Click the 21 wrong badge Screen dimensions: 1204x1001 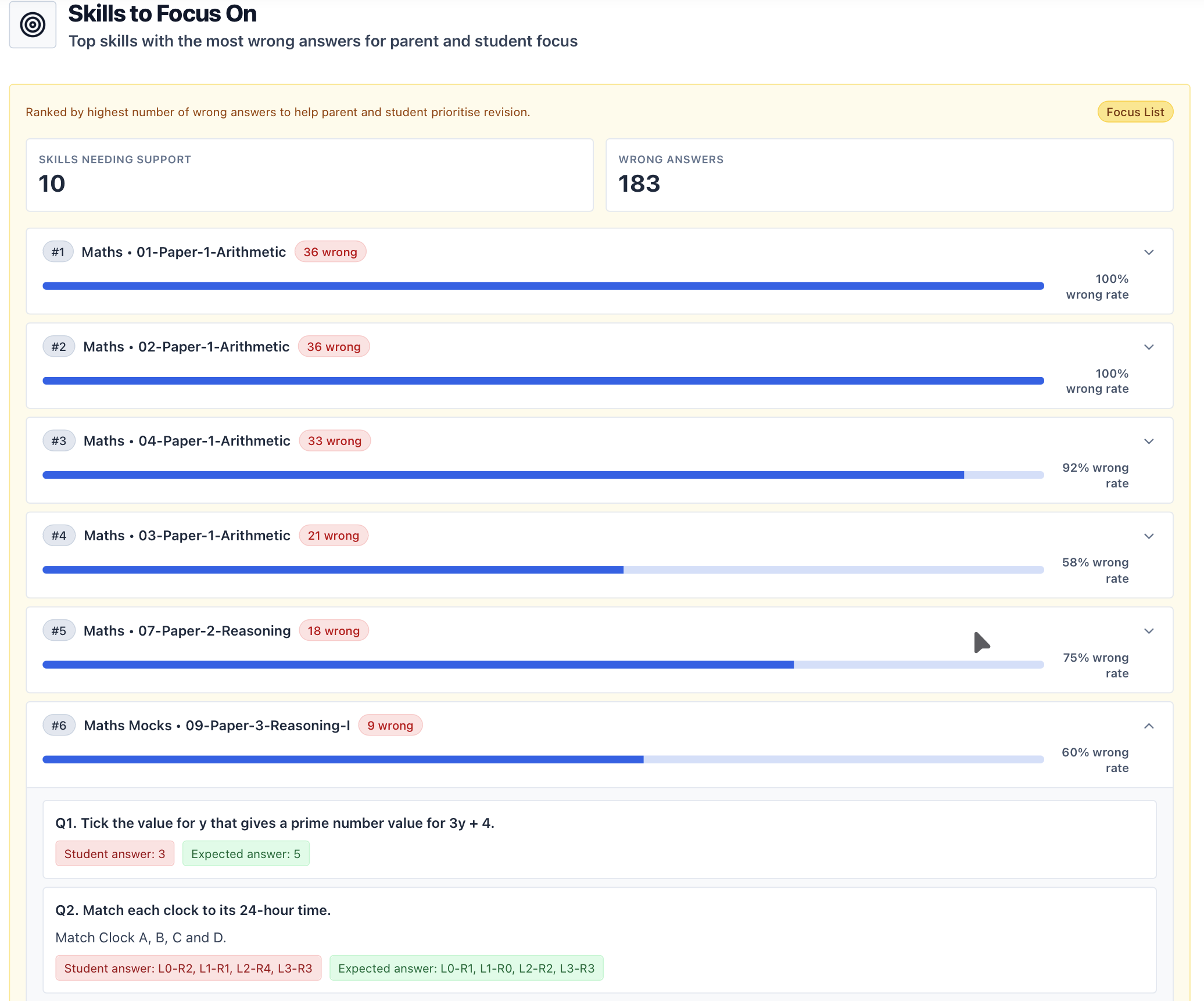(x=334, y=536)
